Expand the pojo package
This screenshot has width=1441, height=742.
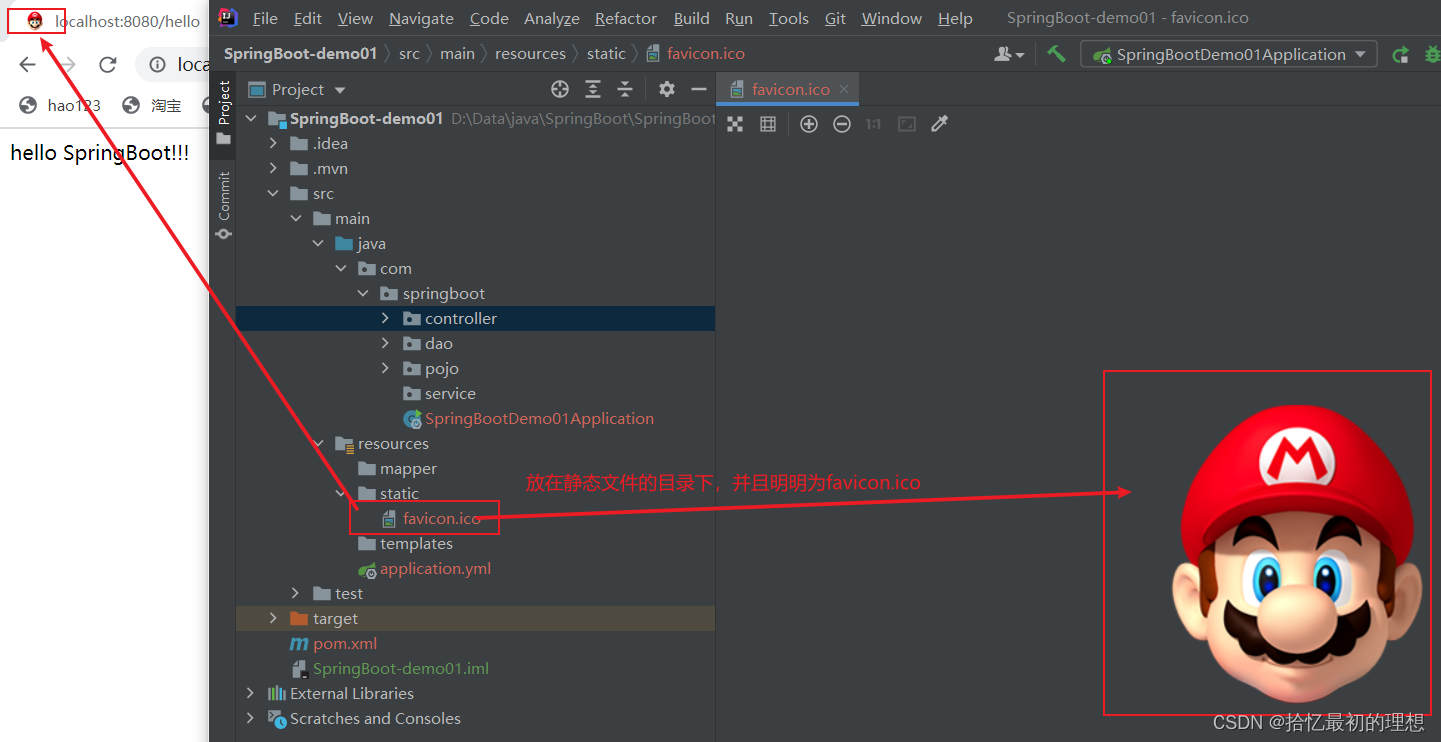click(x=386, y=369)
